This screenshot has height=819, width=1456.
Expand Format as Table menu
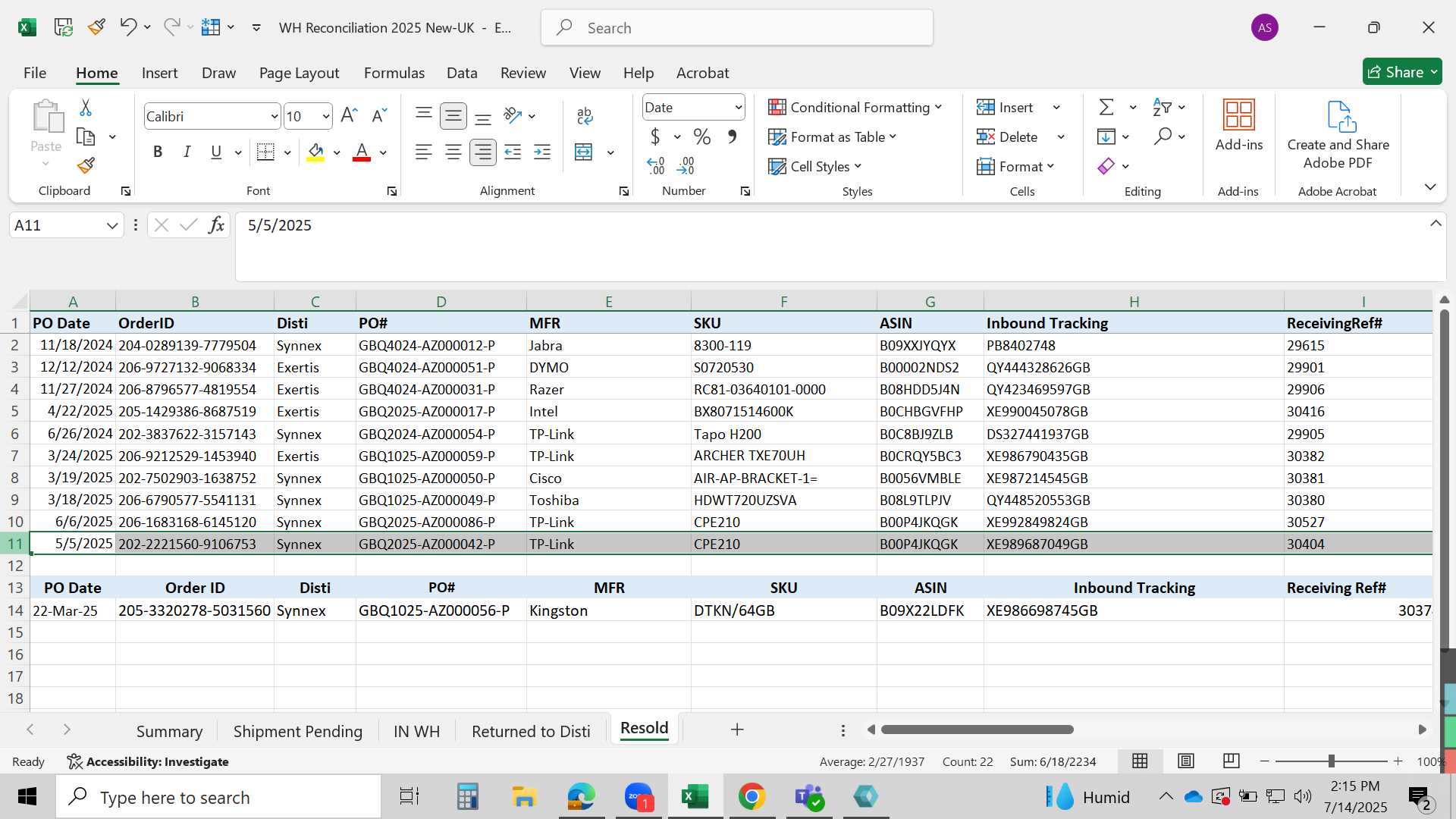833,137
